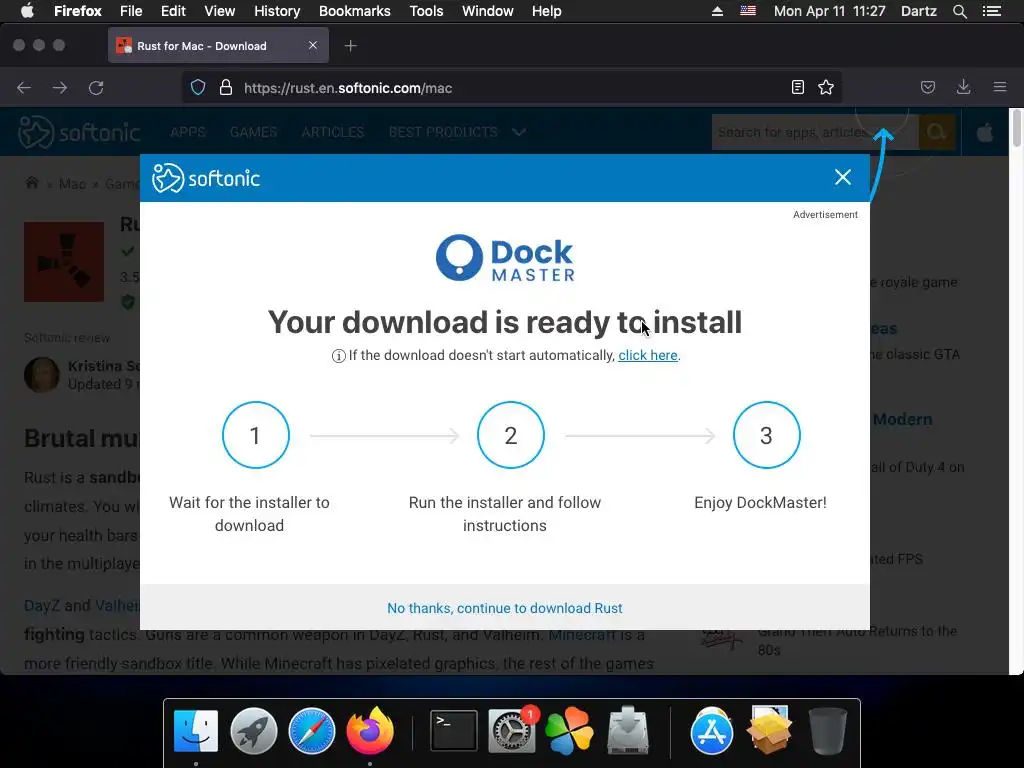
Task: Click the colorful clover app in Dock
Action: (x=569, y=731)
